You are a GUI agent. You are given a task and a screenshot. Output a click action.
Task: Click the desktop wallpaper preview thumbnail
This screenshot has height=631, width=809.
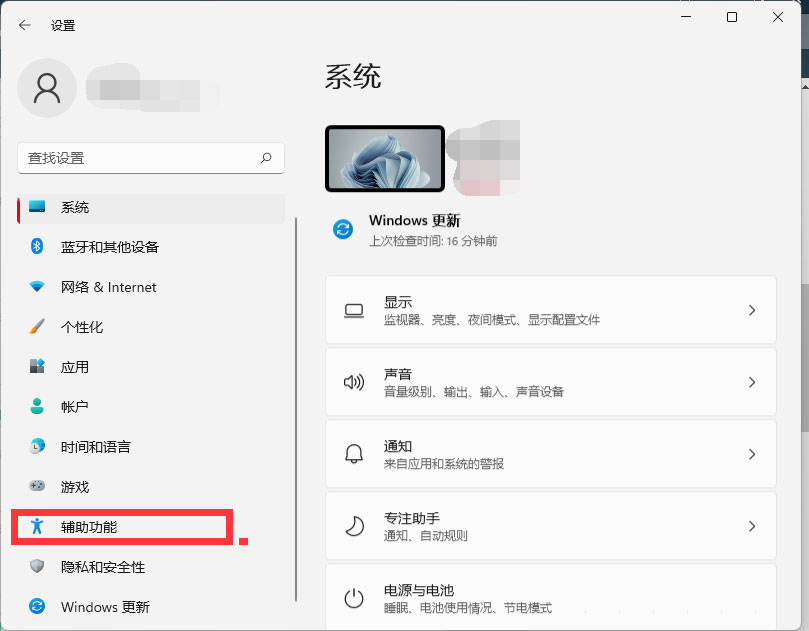[384, 158]
